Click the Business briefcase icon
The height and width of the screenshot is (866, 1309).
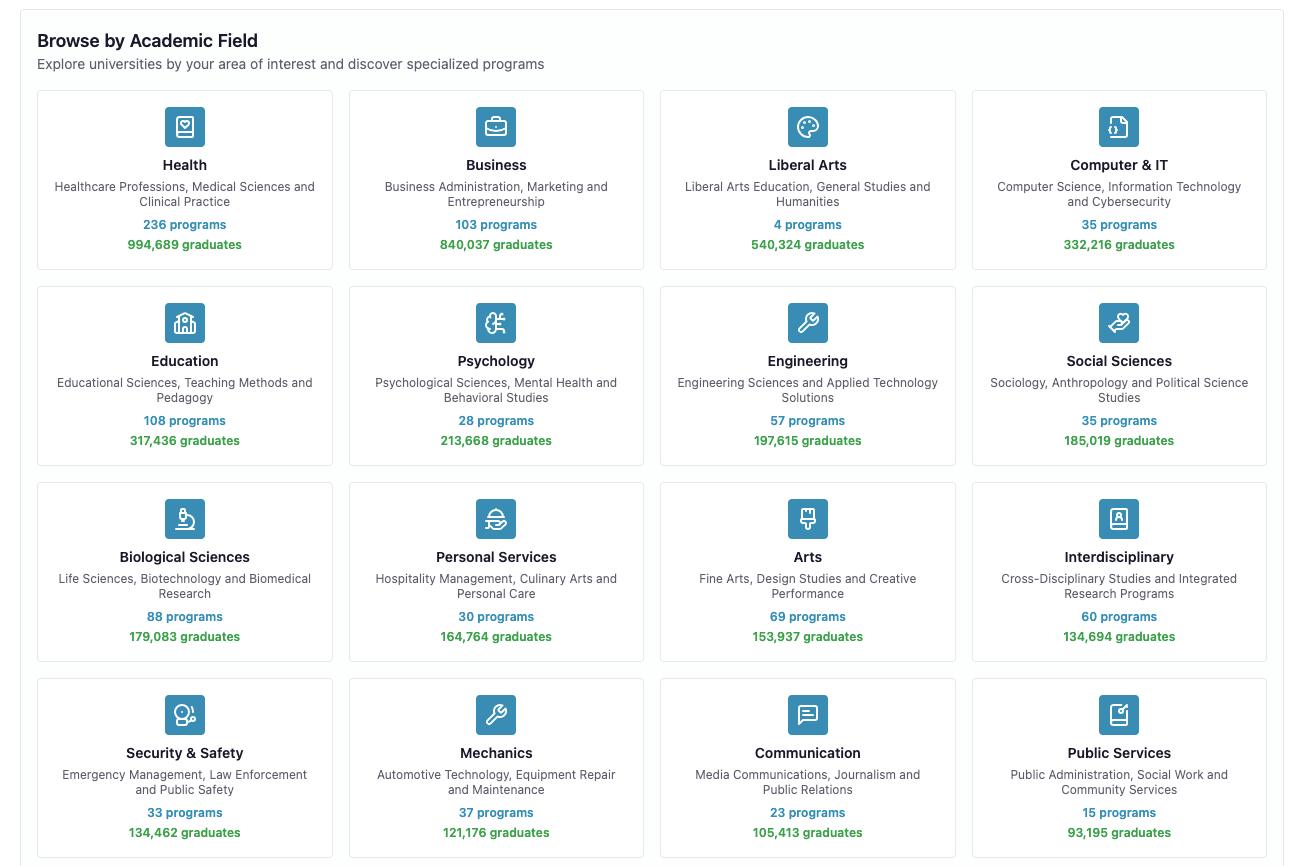tap(496, 127)
